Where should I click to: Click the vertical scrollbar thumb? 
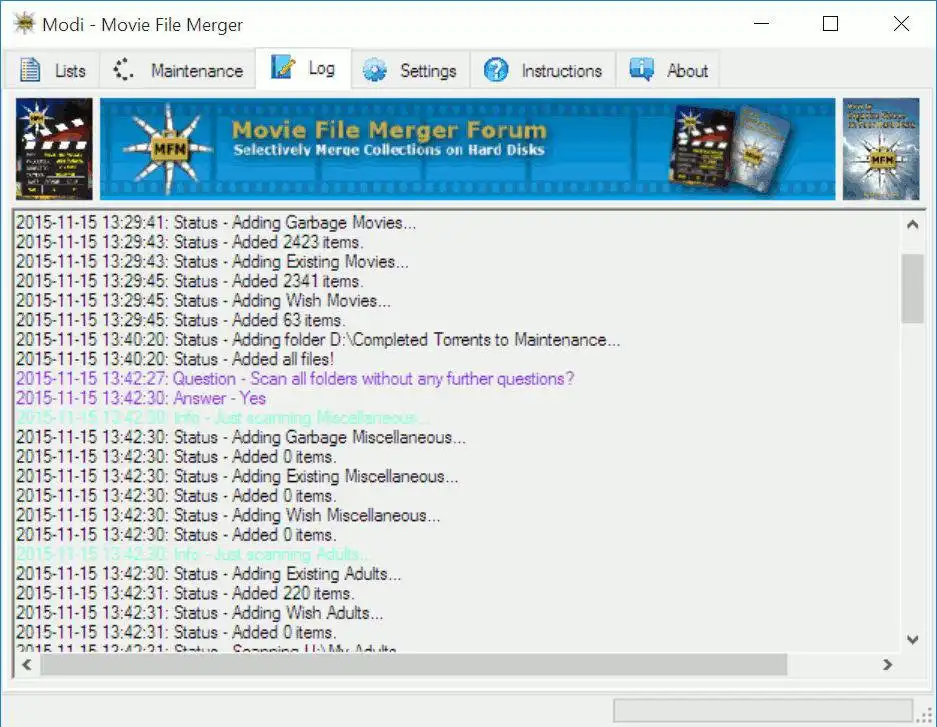pyautogui.click(x=912, y=288)
